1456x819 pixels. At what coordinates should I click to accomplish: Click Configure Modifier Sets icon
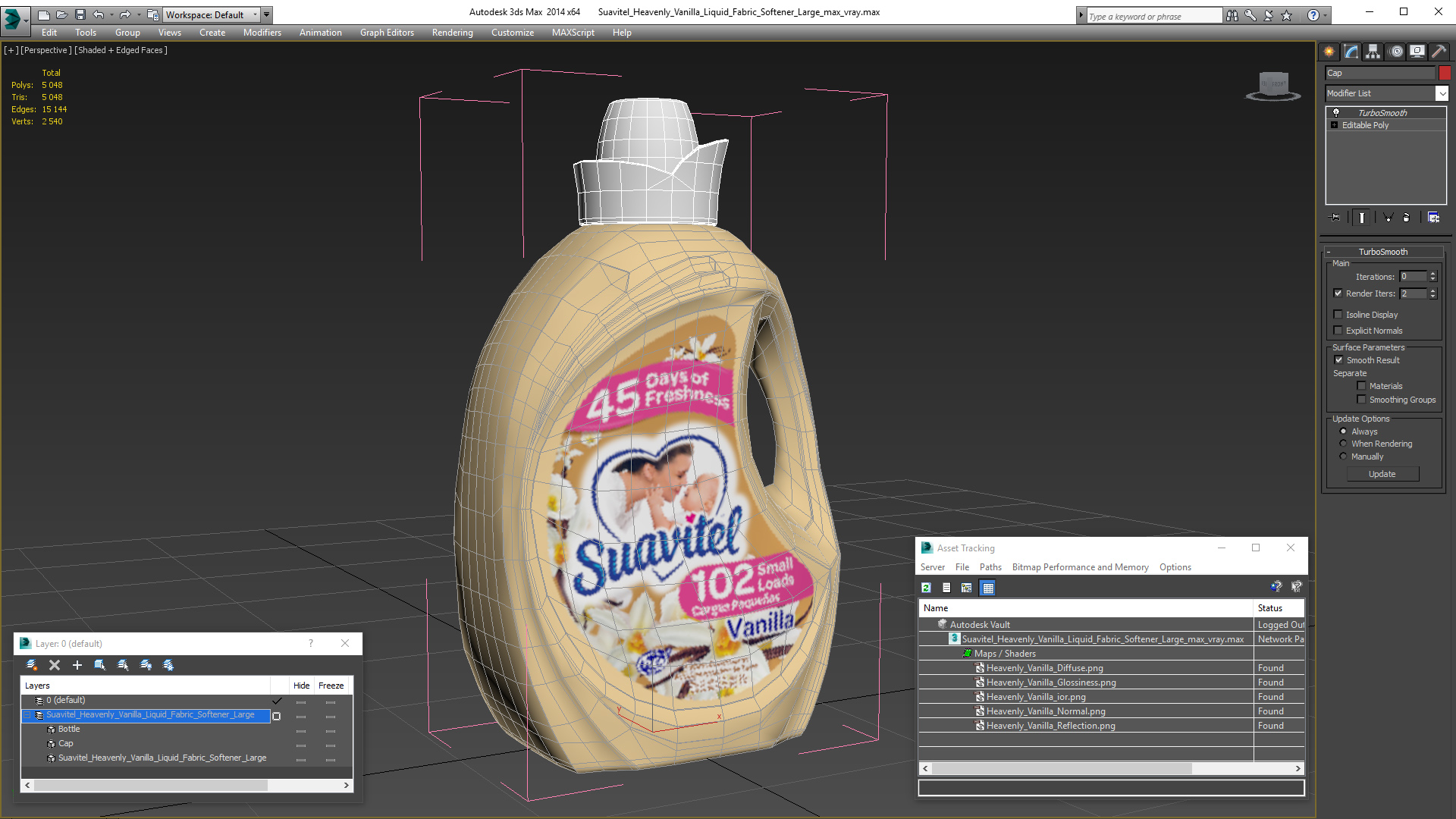click(x=1433, y=218)
